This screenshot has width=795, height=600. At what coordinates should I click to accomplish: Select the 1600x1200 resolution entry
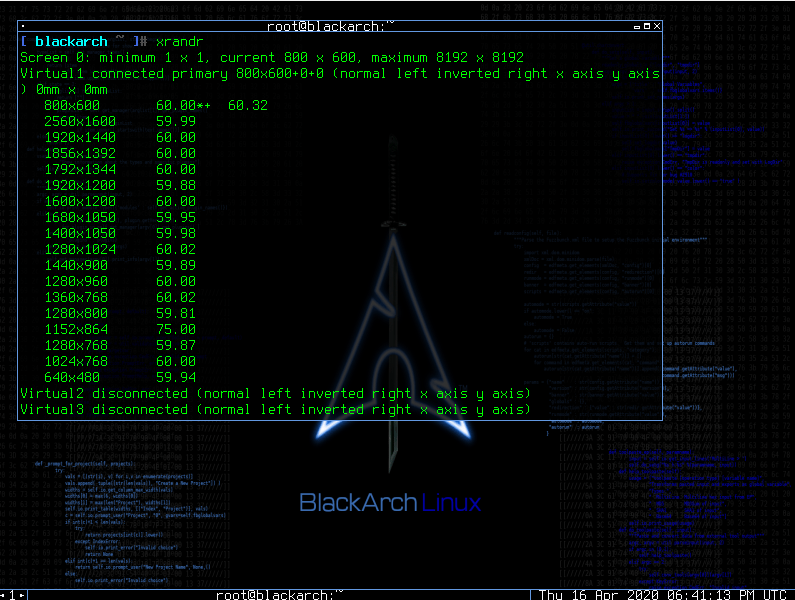coord(80,201)
